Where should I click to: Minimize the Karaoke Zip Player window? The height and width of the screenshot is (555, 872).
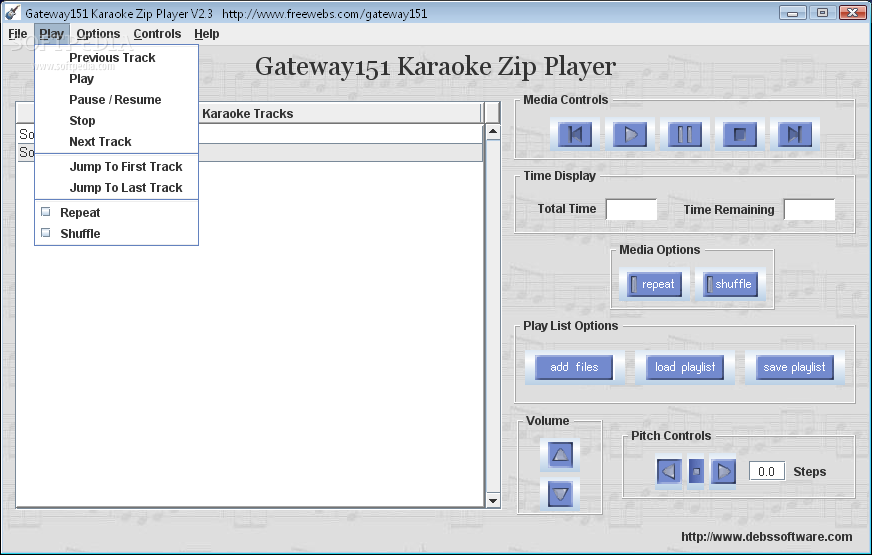(x=792, y=12)
